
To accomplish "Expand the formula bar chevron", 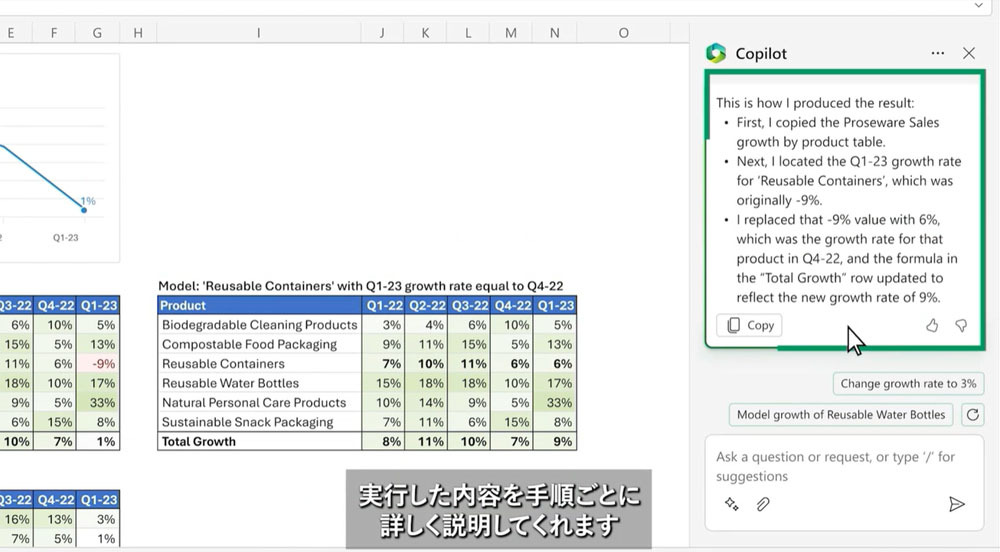I will (978, 5).
